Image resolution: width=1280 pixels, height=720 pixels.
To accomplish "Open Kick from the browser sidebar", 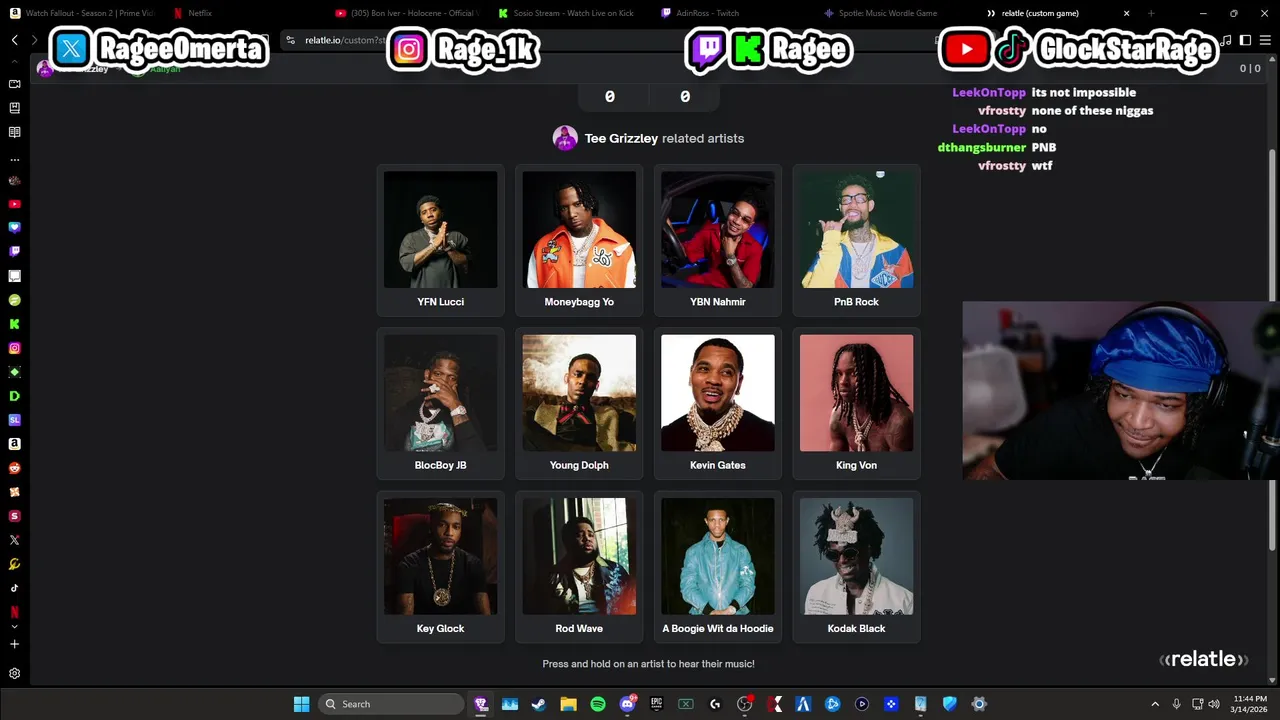I will pyautogui.click(x=14, y=324).
